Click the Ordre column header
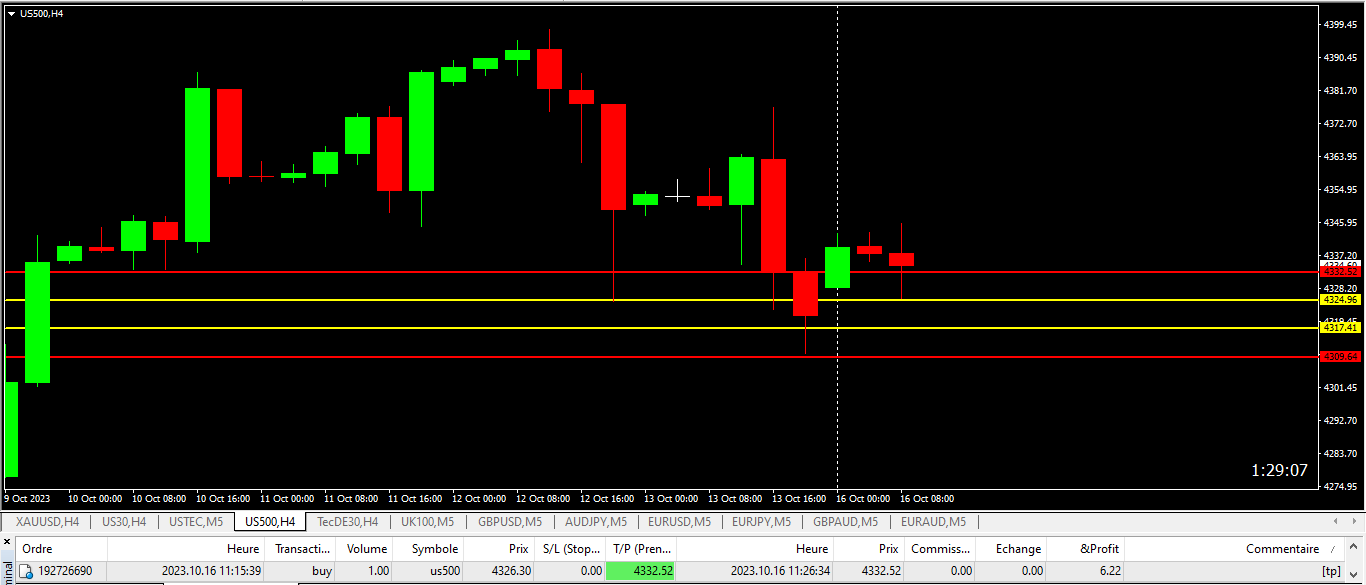The width and height of the screenshot is (1366, 585). 38,549
